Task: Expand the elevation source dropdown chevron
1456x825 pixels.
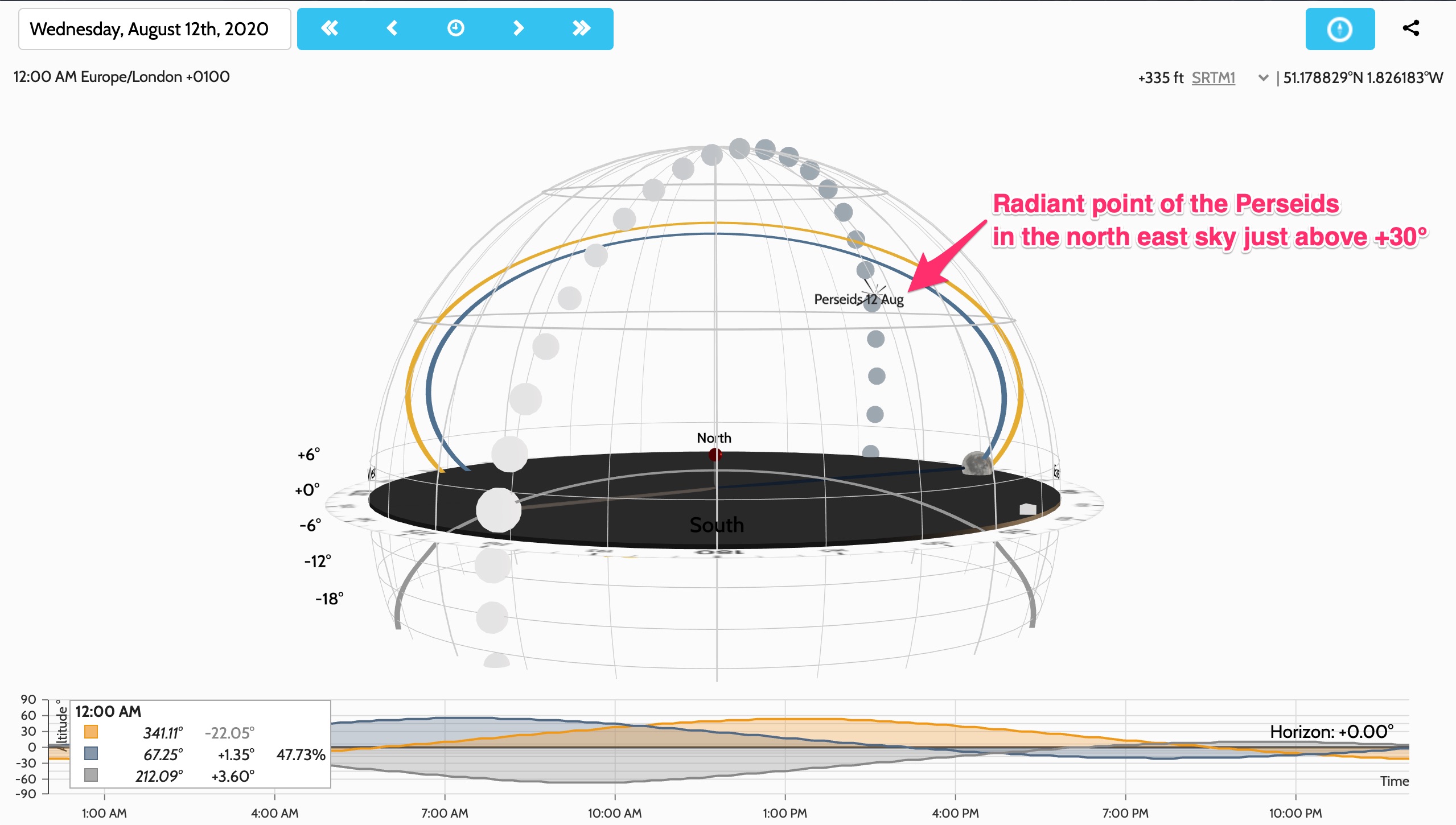Action: tap(1263, 78)
